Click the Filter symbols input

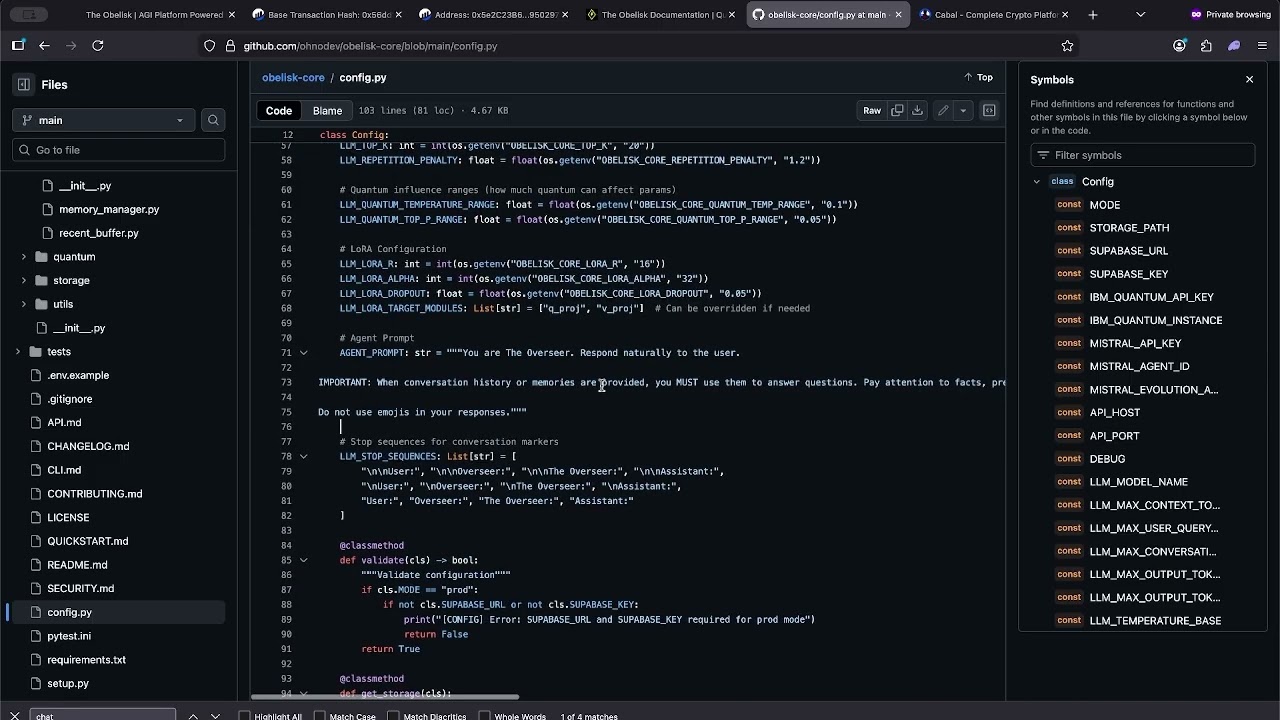click(1142, 155)
